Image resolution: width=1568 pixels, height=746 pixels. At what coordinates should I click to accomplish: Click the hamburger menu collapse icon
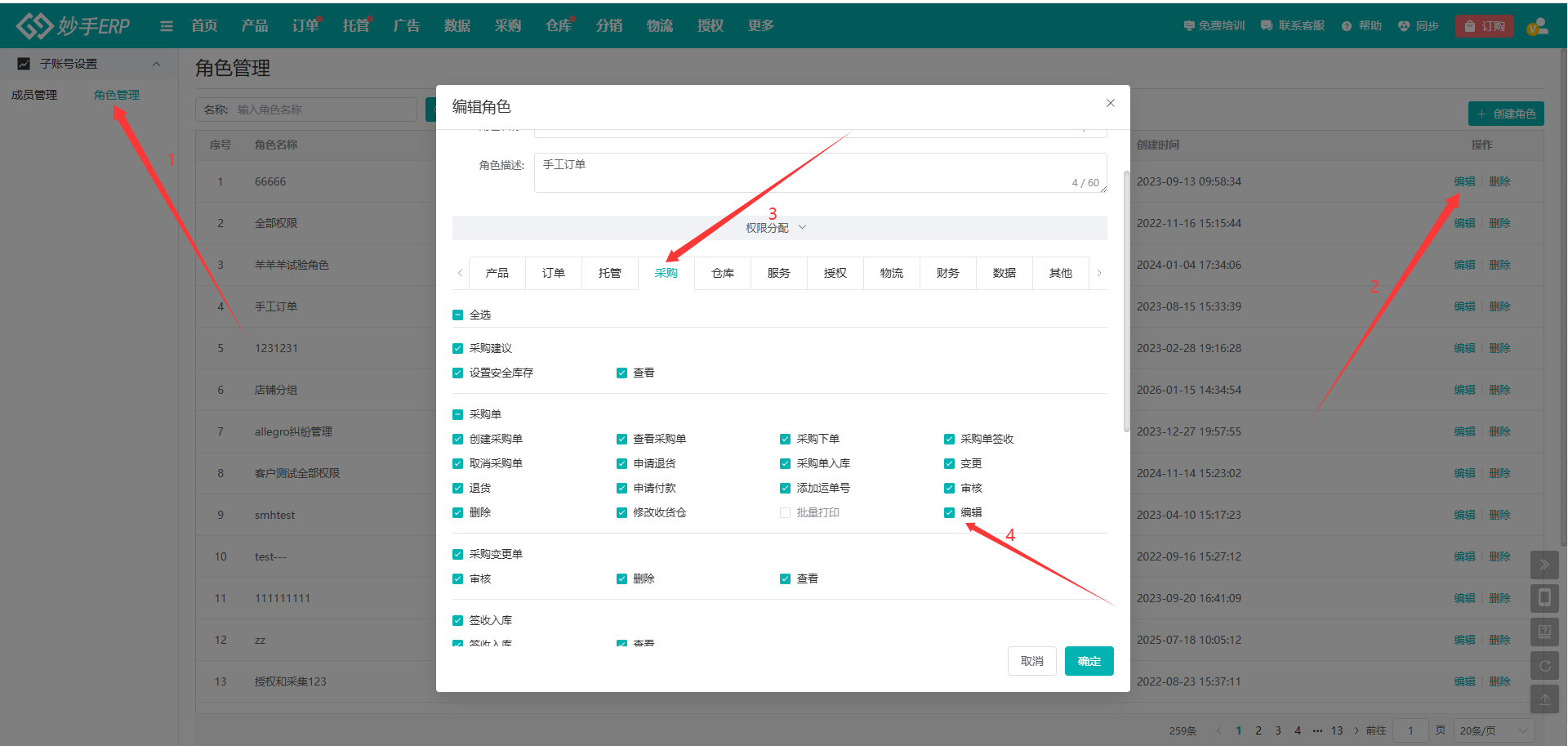(x=167, y=26)
